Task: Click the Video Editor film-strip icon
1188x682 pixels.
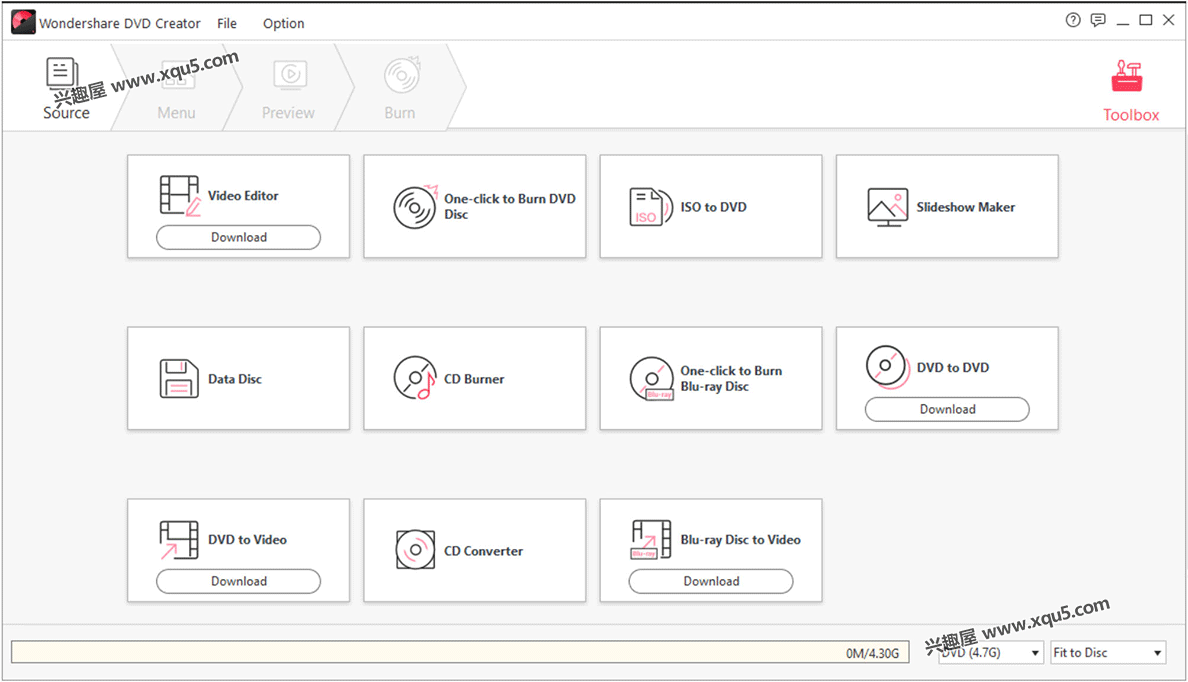Action: coord(180,196)
